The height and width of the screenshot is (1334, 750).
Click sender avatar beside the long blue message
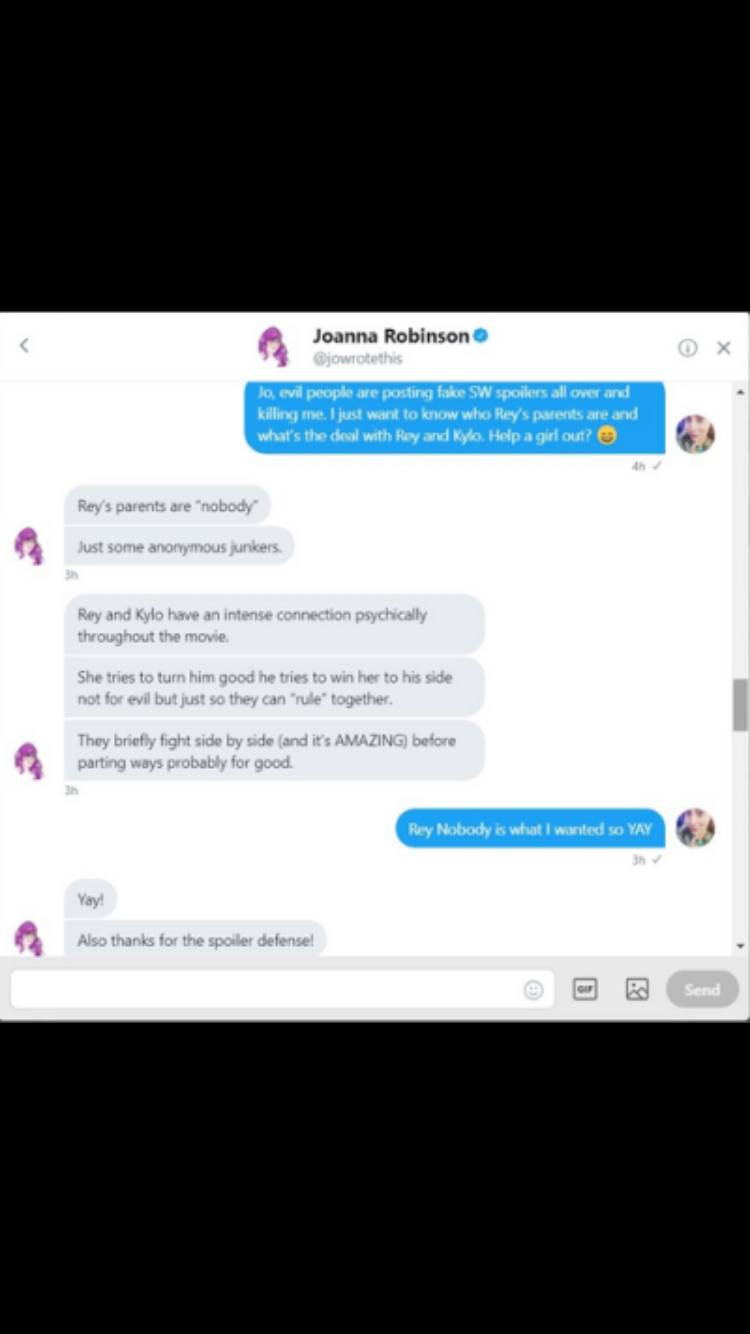pyautogui.click(x=695, y=434)
